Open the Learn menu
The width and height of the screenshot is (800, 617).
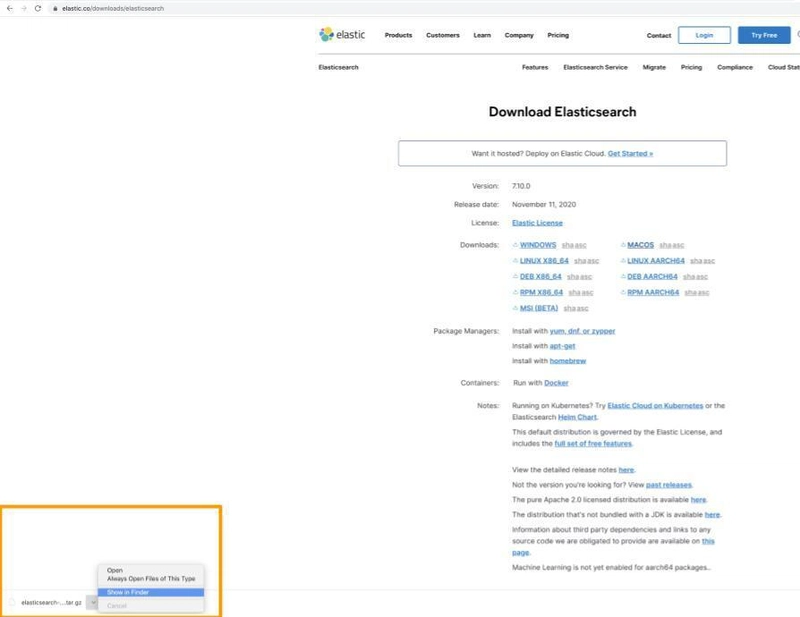tap(482, 35)
